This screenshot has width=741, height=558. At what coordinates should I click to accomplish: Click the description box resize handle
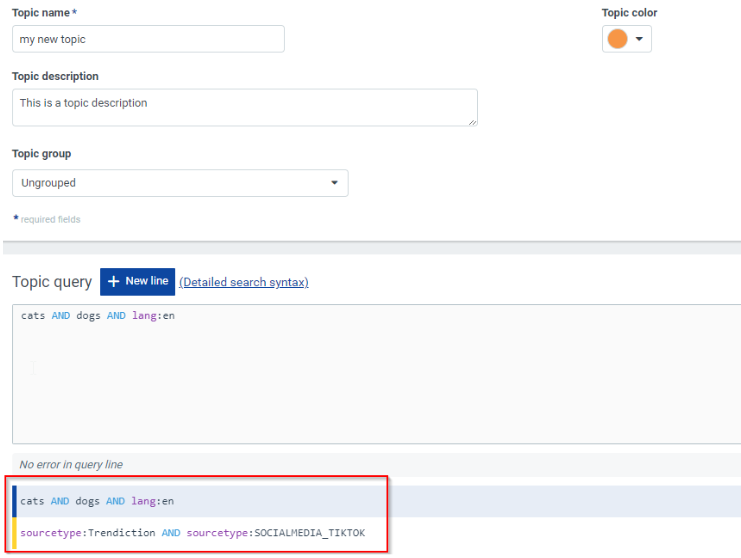[472, 121]
